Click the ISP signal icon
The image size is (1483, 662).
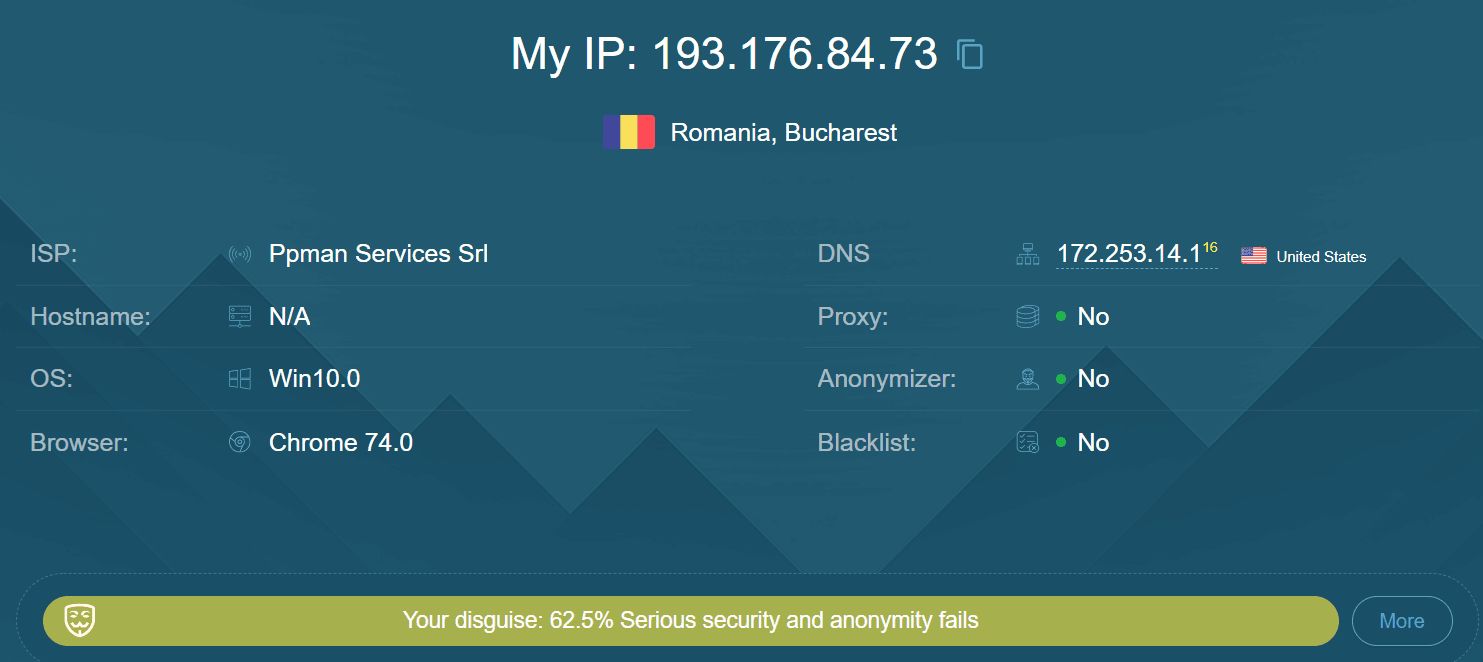[239, 254]
